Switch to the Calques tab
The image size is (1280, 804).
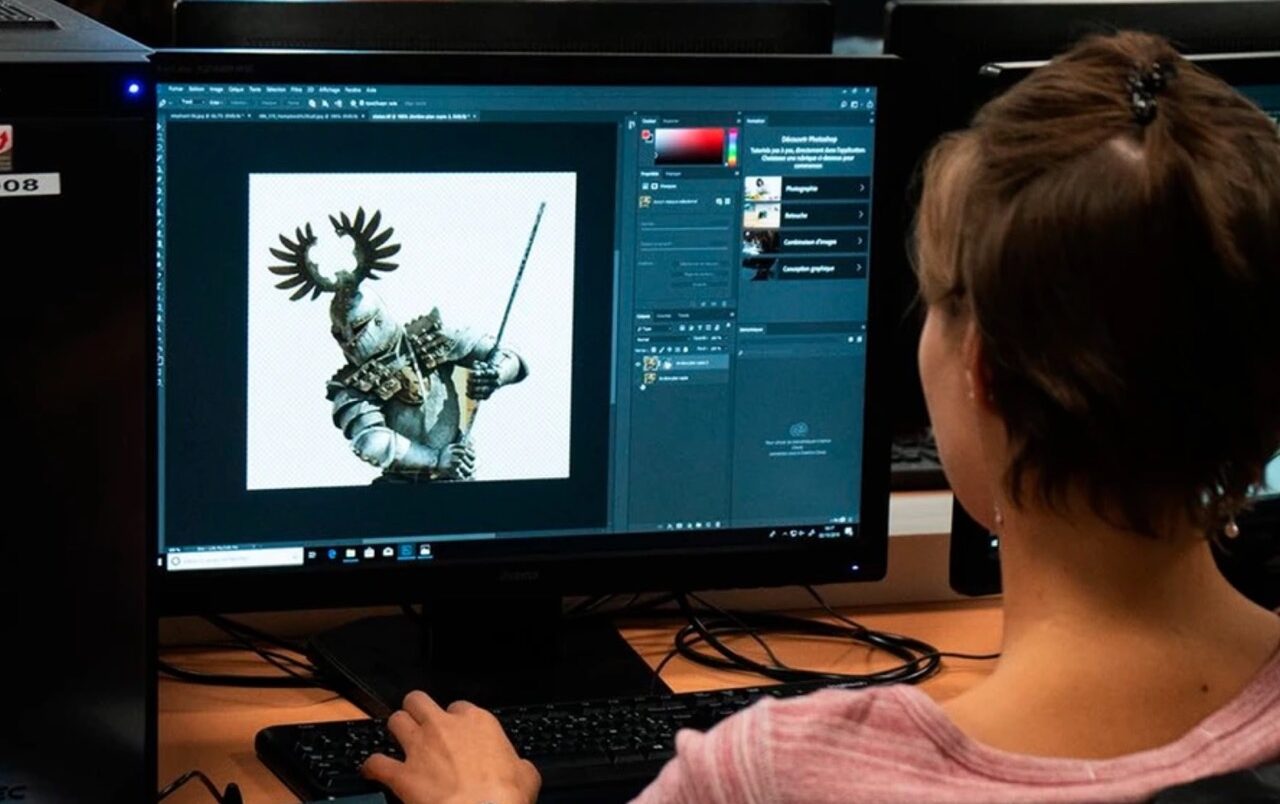pyautogui.click(x=642, y=316)
